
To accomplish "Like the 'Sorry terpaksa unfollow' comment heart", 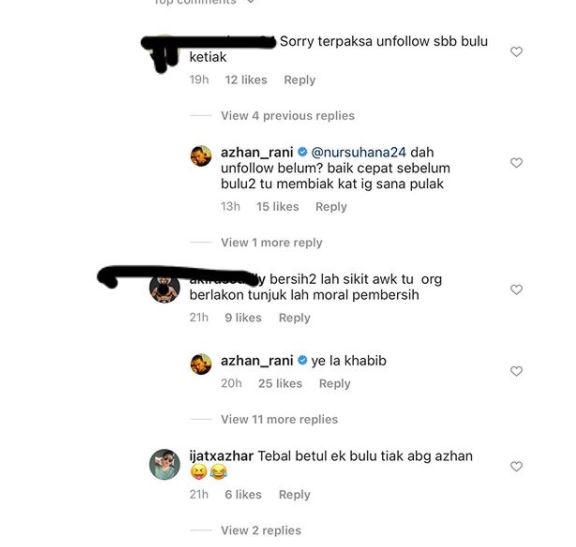I will pyautogui.click(x=516, y=52).
